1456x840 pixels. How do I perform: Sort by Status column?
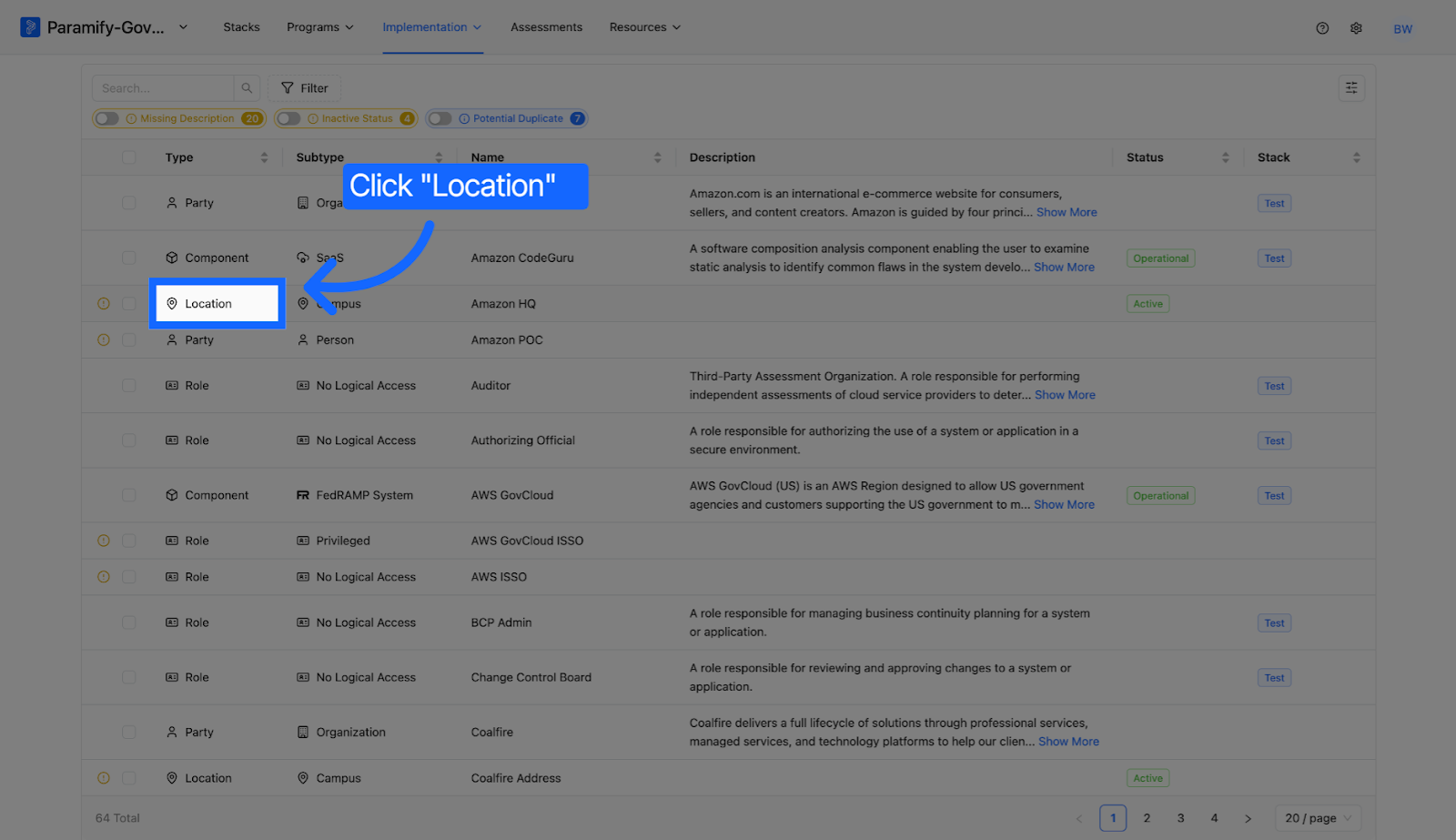point(1225,157)
